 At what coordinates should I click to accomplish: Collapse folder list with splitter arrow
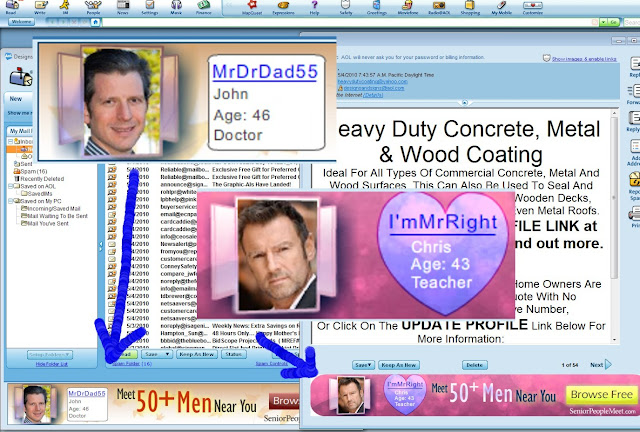(x=101, y=246)
